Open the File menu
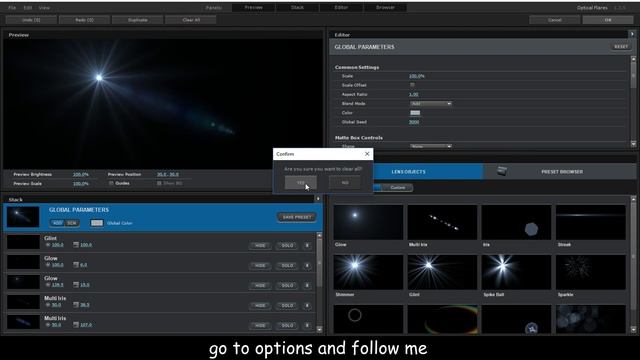 click(x=12, y=8)
